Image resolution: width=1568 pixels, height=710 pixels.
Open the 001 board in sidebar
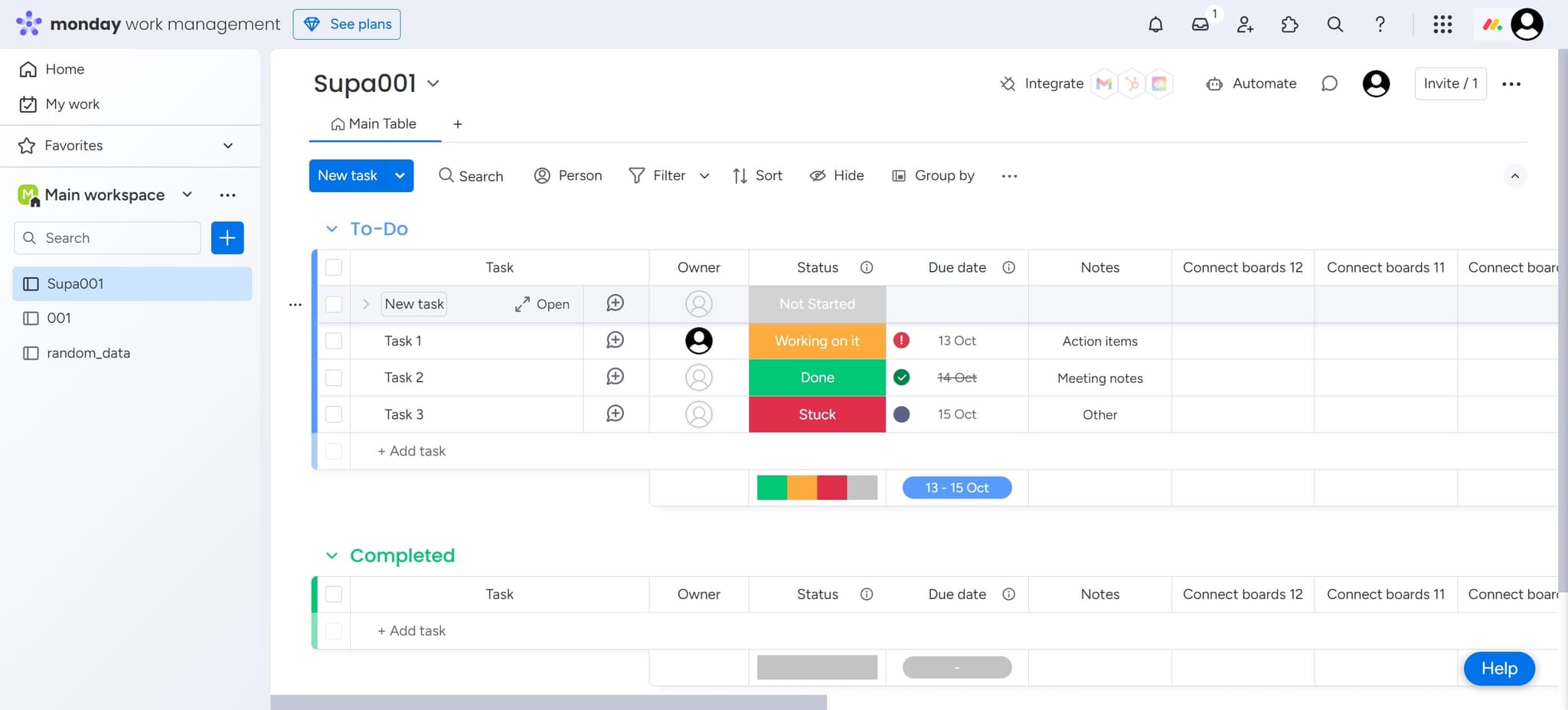click(x=59, y=318)
